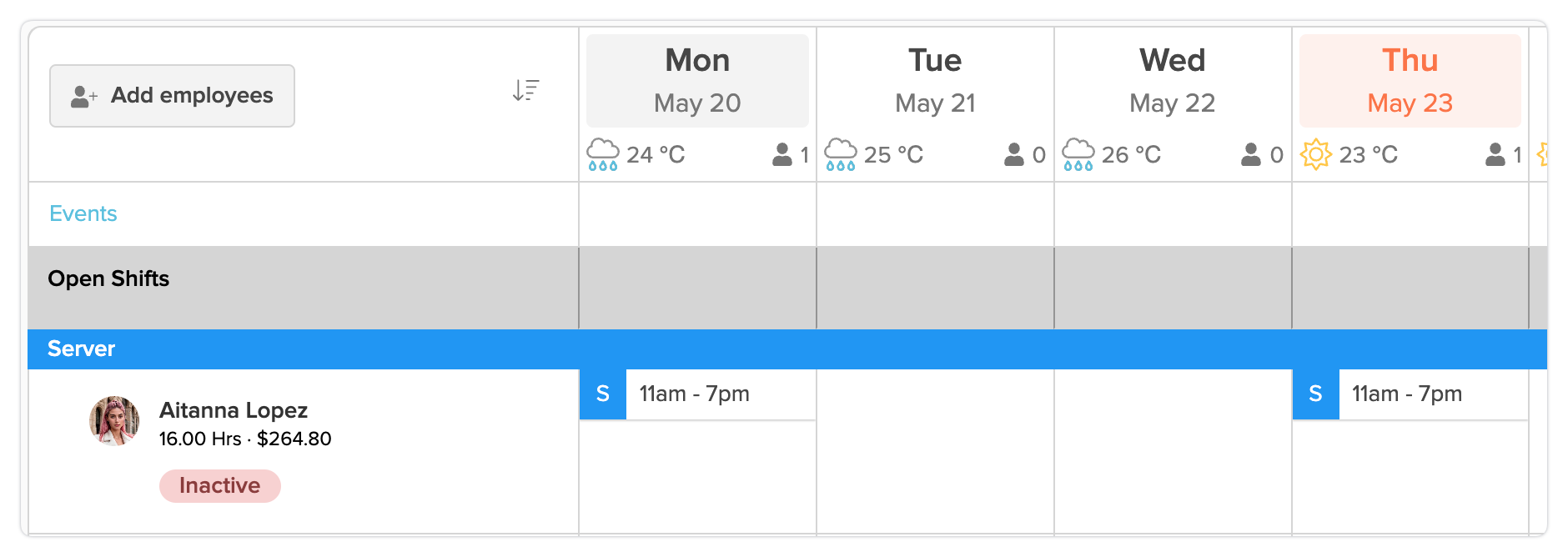The width and height of the screenshot is (1568, 557).
Task: Click the Inactive status badge
Action: [x=219, y=486]
